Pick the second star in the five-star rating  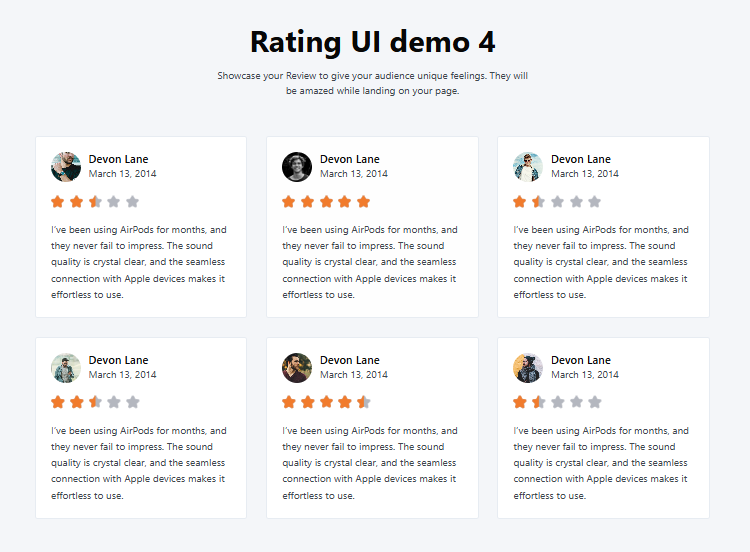[308, 201]
